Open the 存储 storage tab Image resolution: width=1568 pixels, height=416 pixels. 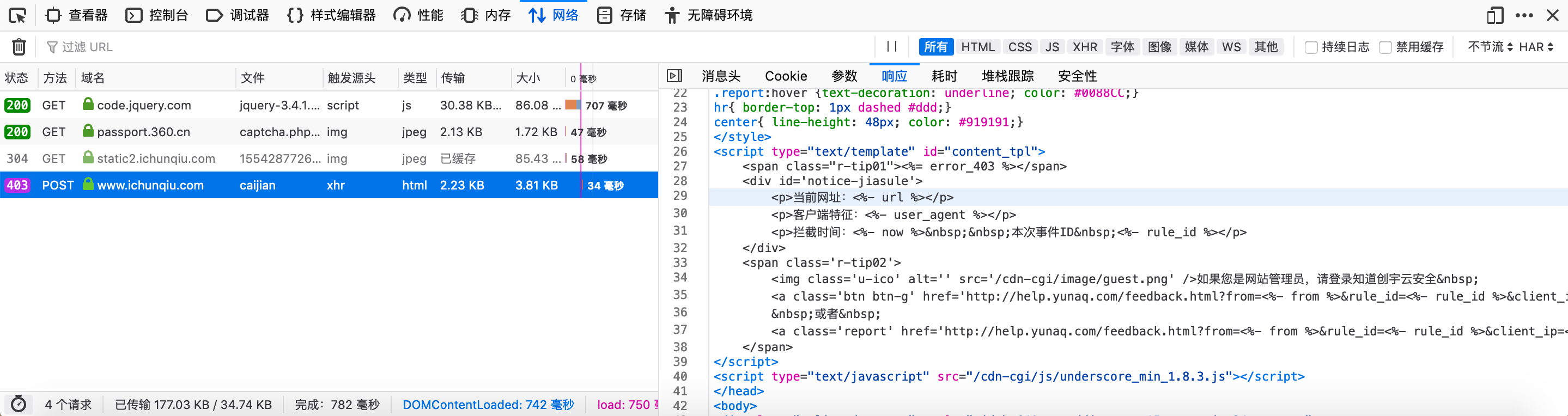pos(622,15)
